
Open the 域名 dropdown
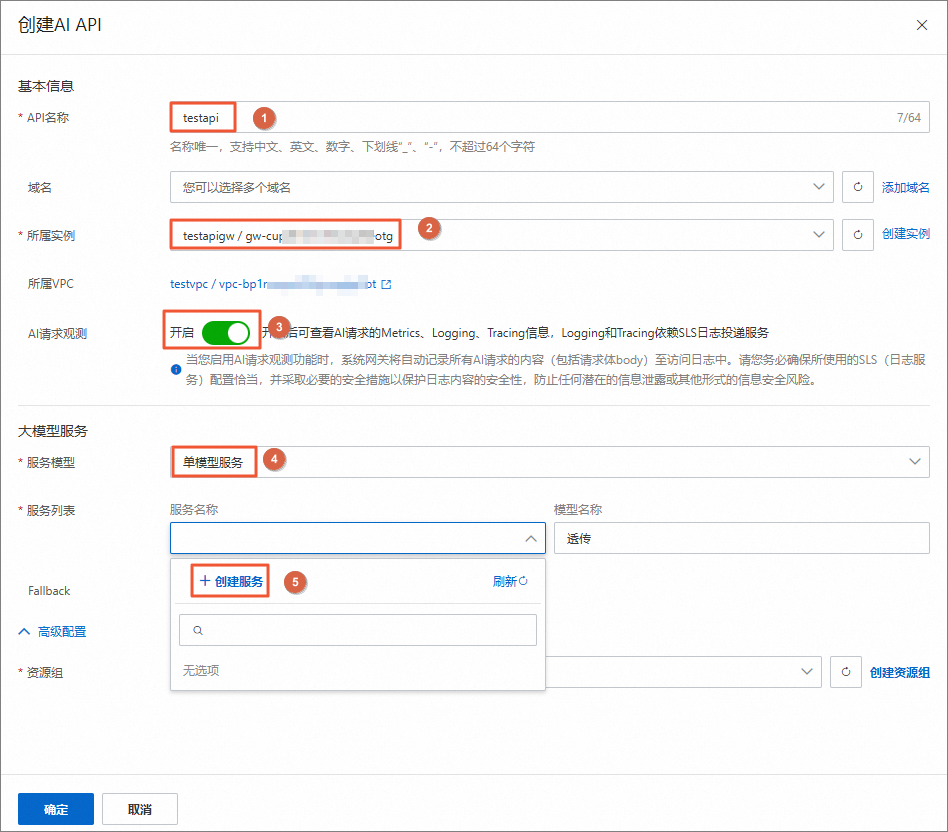(501, 187)
